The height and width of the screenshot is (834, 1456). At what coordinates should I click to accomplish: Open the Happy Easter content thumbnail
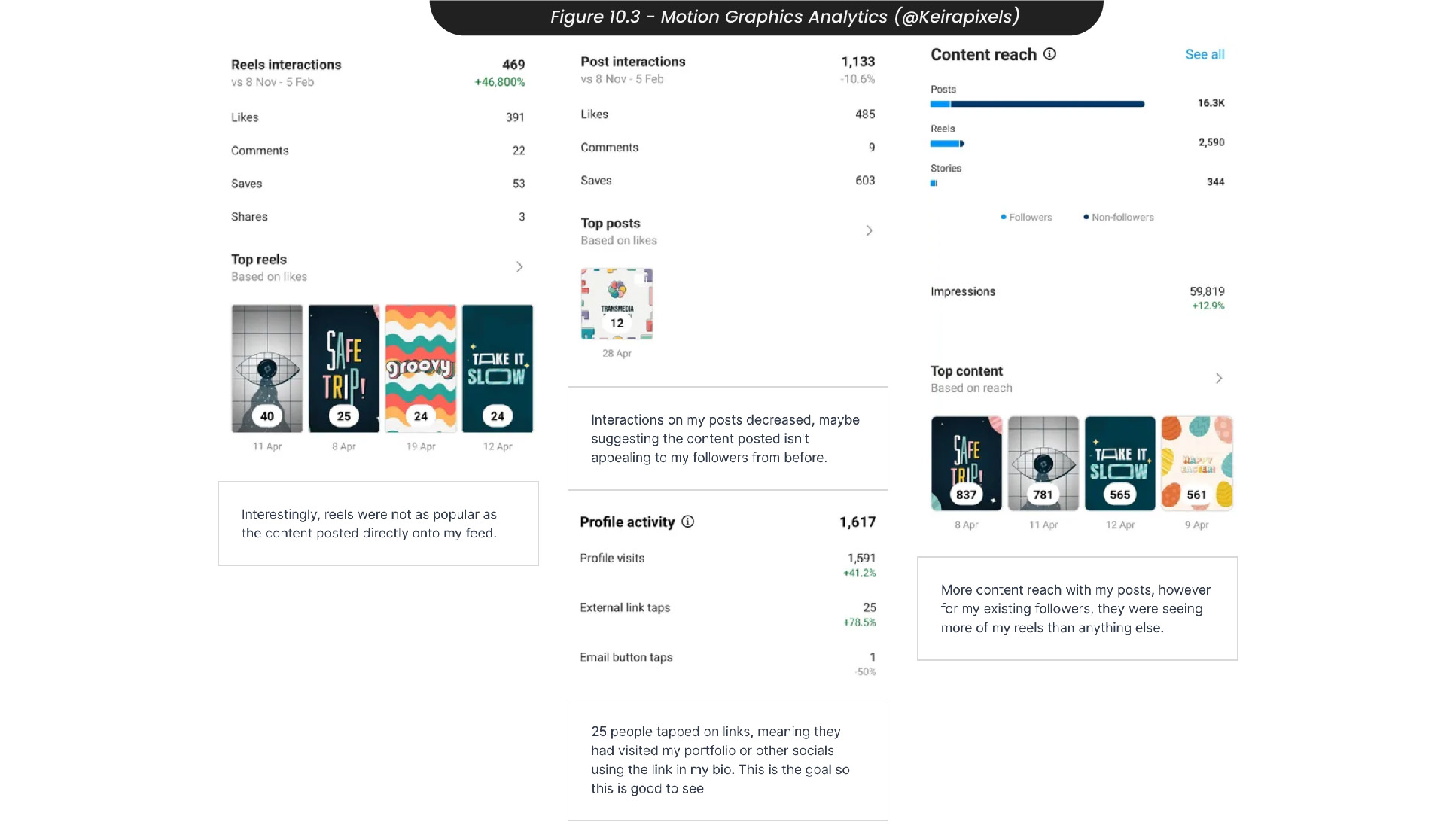click(1197, 464)
